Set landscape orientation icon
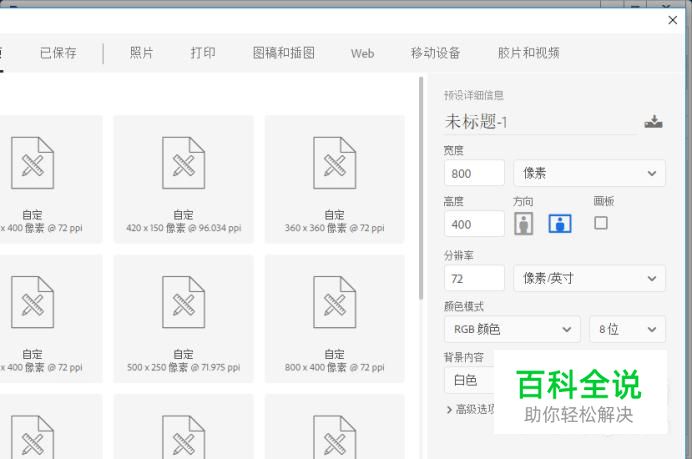This screenshot has height=459, width=692. [x=560, y=223]
